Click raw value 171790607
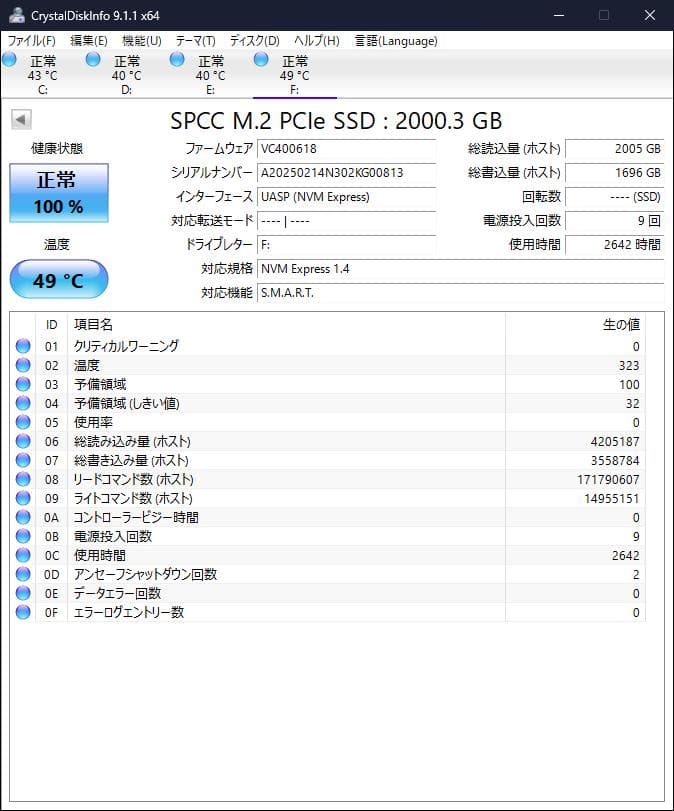 pyautogui.click(x=608, y=479)
